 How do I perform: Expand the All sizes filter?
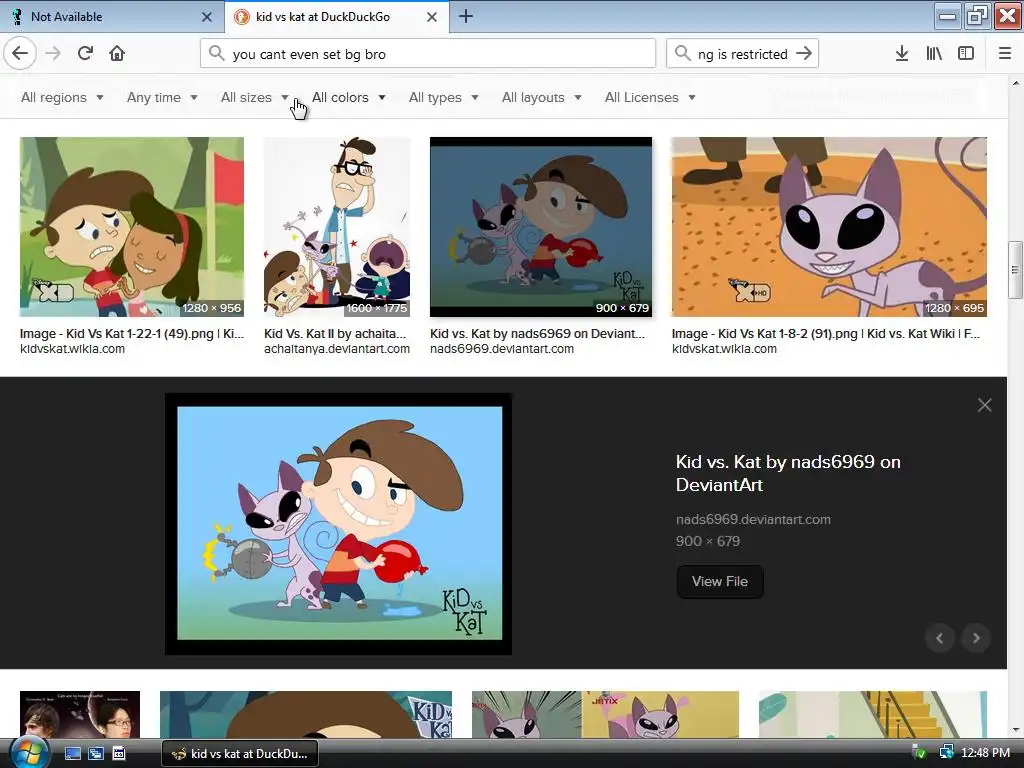[255, 97]
